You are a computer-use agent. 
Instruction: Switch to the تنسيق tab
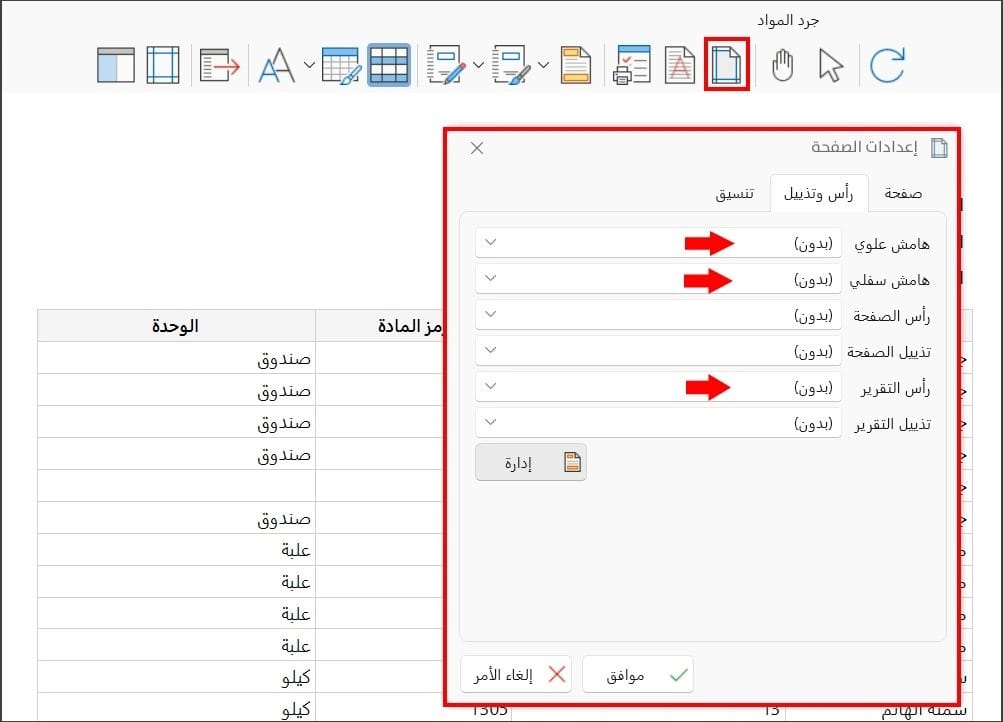[x=734, y=193]
